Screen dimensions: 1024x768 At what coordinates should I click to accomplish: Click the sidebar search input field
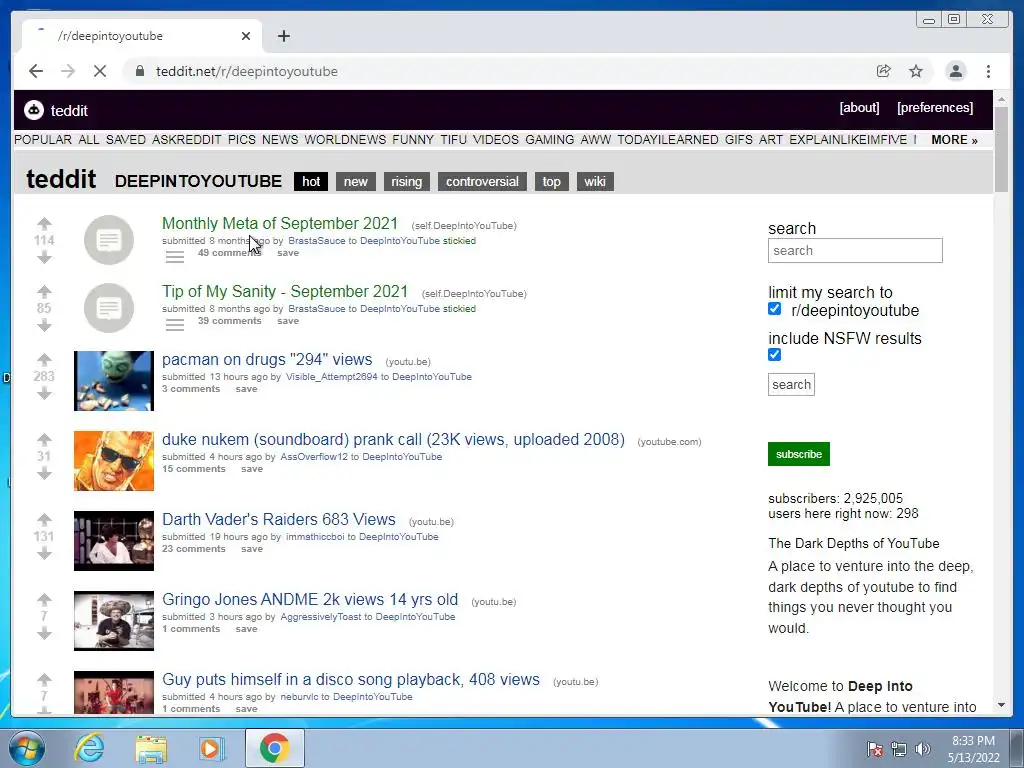pyautogui.click(x=855, y=251)
